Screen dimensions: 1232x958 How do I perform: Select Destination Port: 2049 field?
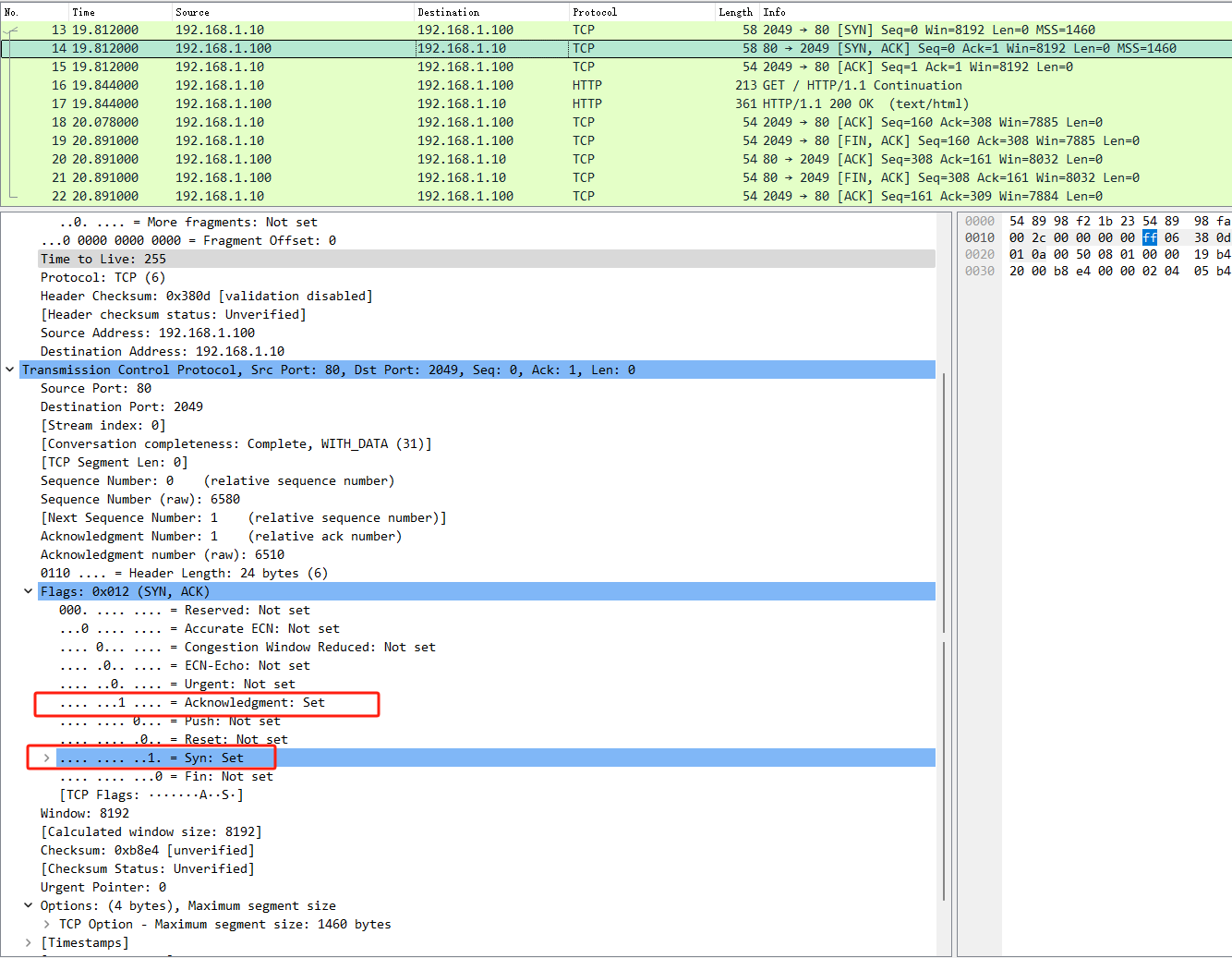pyautogui.click(x=122, y=406)
